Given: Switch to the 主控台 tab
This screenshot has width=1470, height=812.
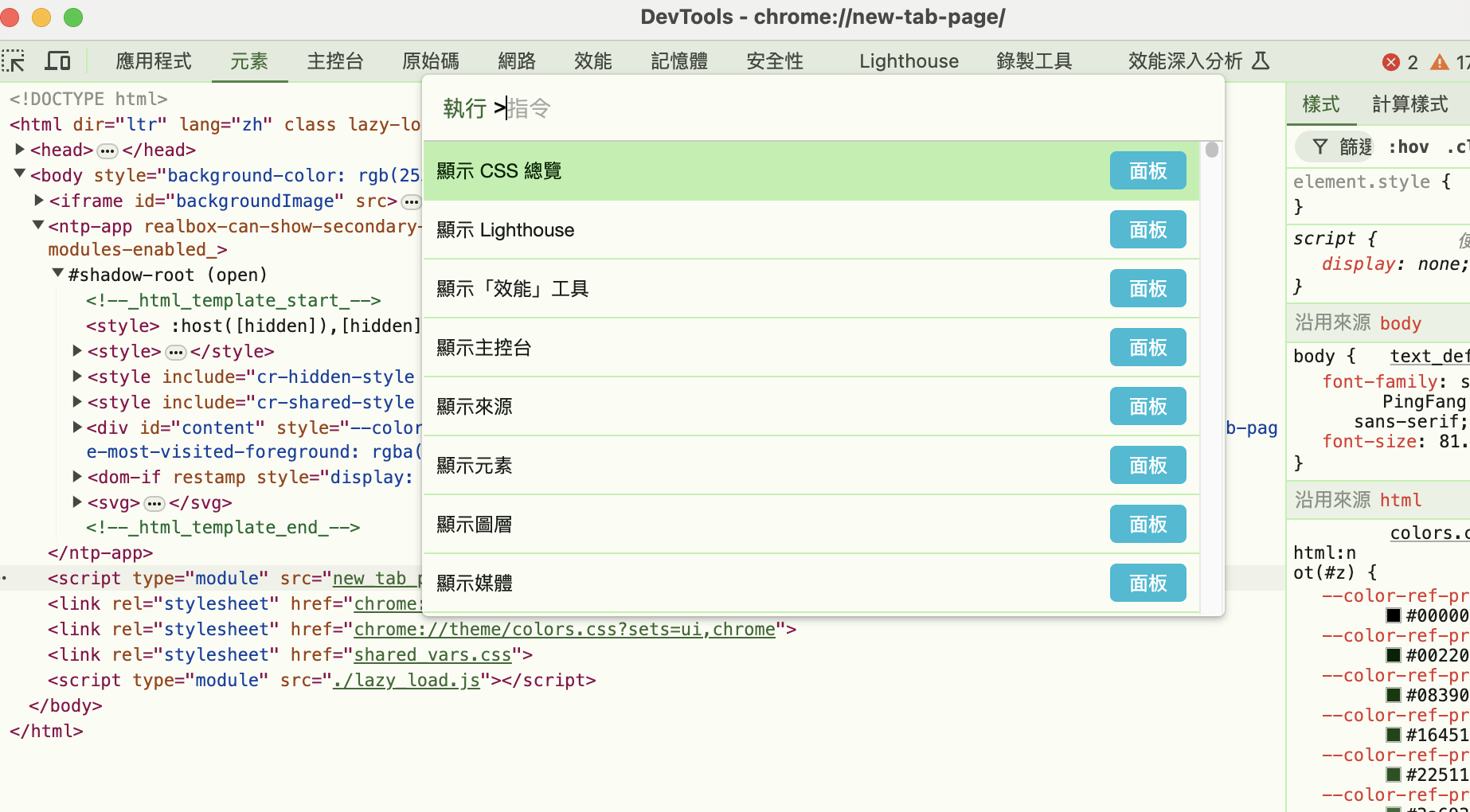Looking at the screenshot, I should click(x=335, y=61).
